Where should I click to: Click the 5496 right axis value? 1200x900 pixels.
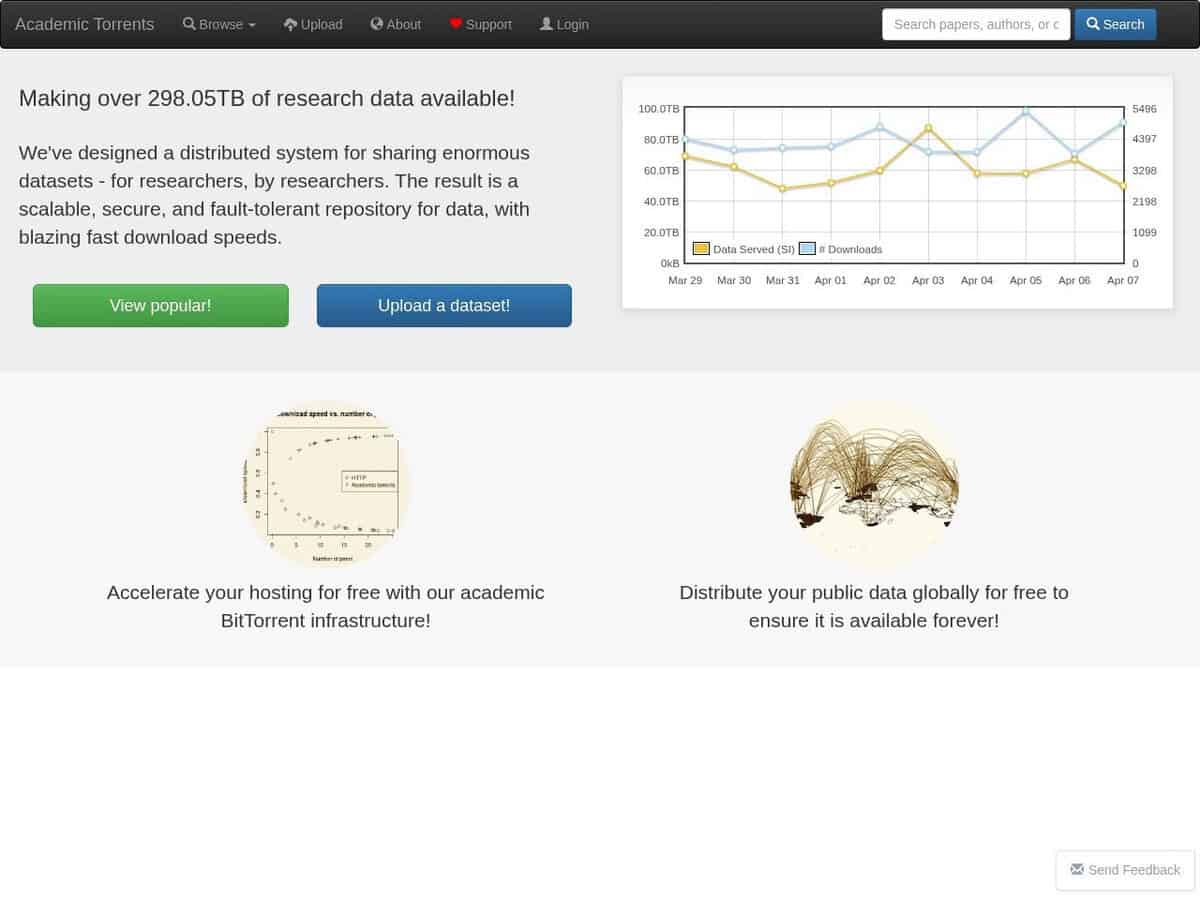[1144, 108]
